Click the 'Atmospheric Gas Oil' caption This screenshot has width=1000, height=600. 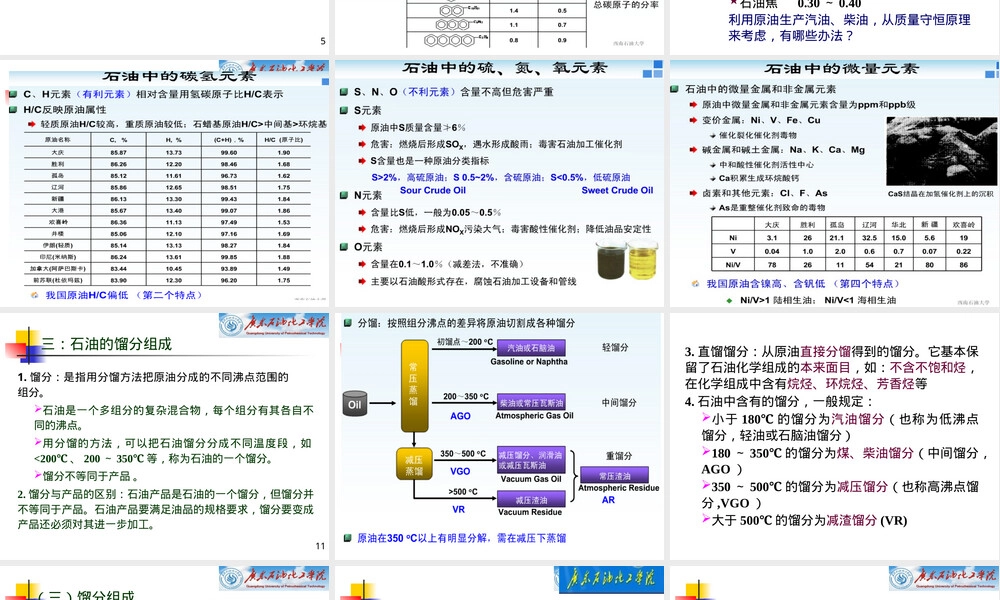pos(534,416)
